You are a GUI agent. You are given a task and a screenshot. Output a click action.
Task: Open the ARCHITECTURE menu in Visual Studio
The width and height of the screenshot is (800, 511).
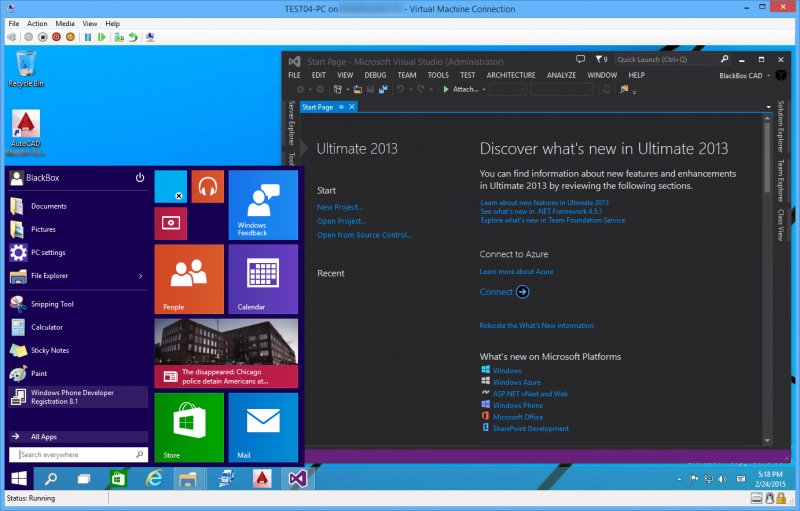tap(511, 75)
